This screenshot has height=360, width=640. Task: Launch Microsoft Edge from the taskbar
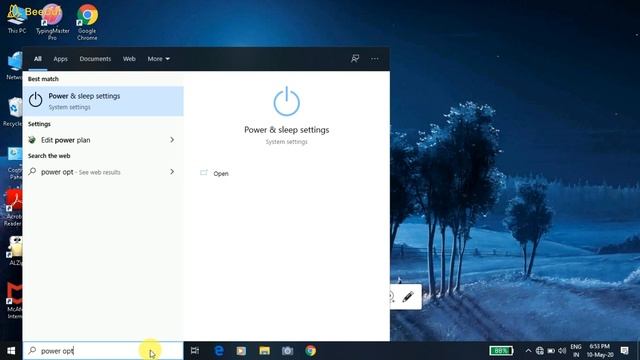pyautogui.click(x=219, y=351)
